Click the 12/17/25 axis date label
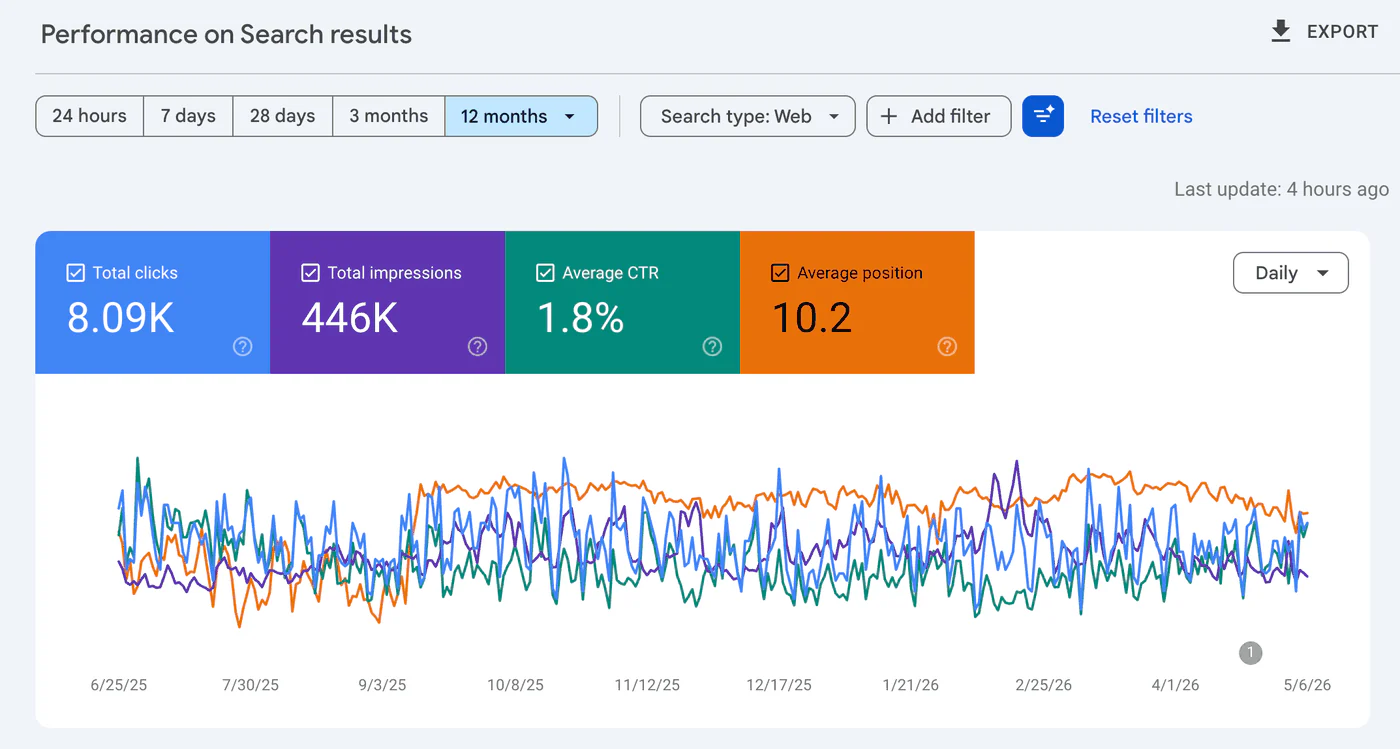This screenshot has width=1400, height=749. click(779, 685)
